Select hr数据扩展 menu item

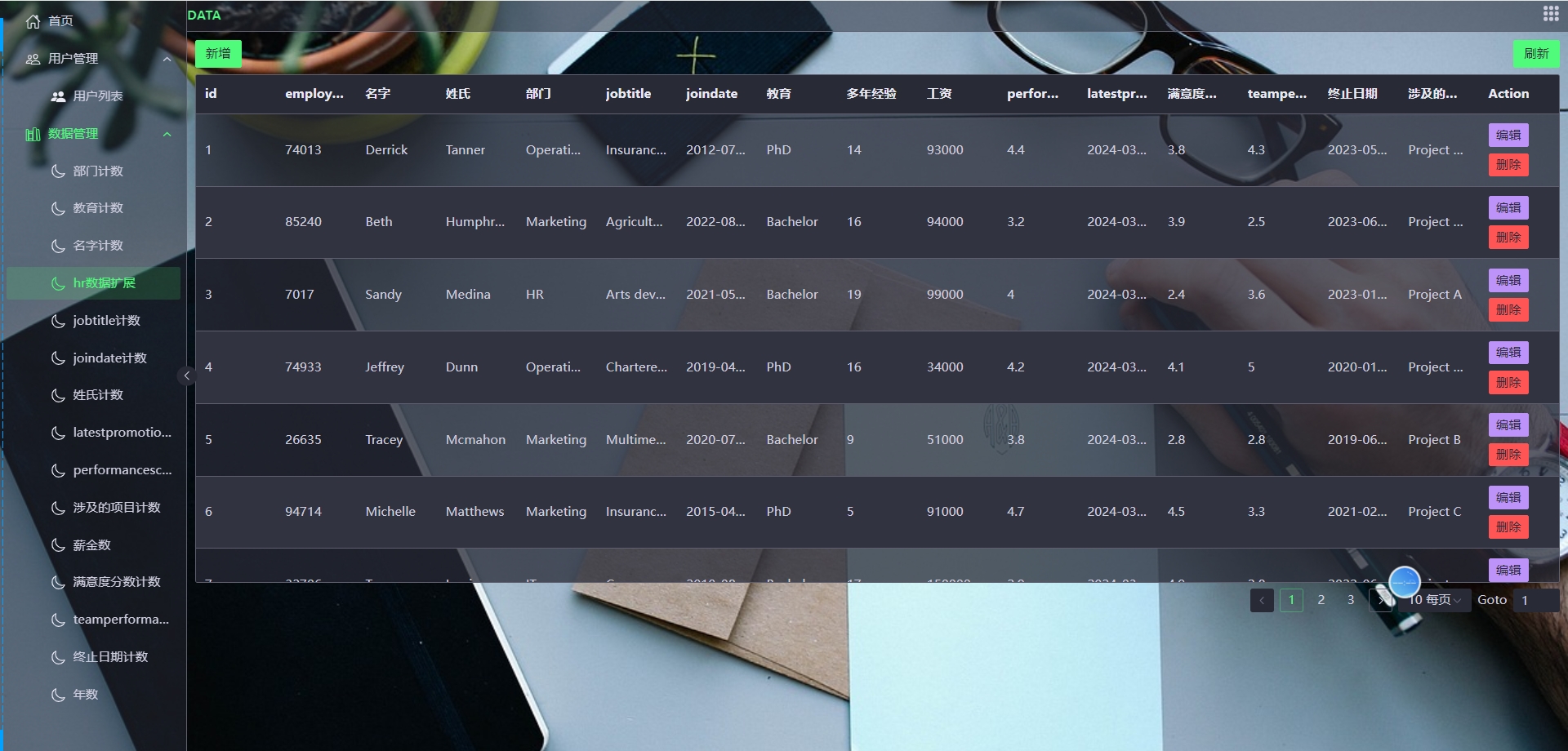pos(93,283)
